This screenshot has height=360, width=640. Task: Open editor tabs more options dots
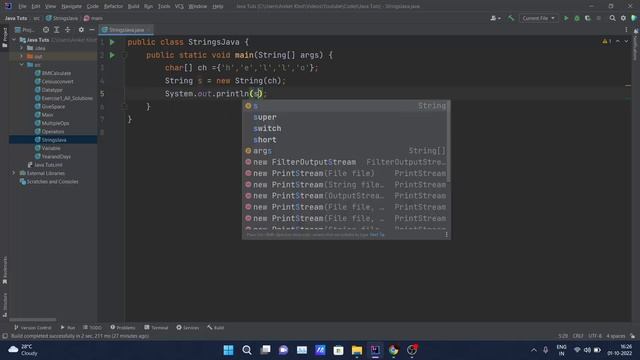pos(626,30)
